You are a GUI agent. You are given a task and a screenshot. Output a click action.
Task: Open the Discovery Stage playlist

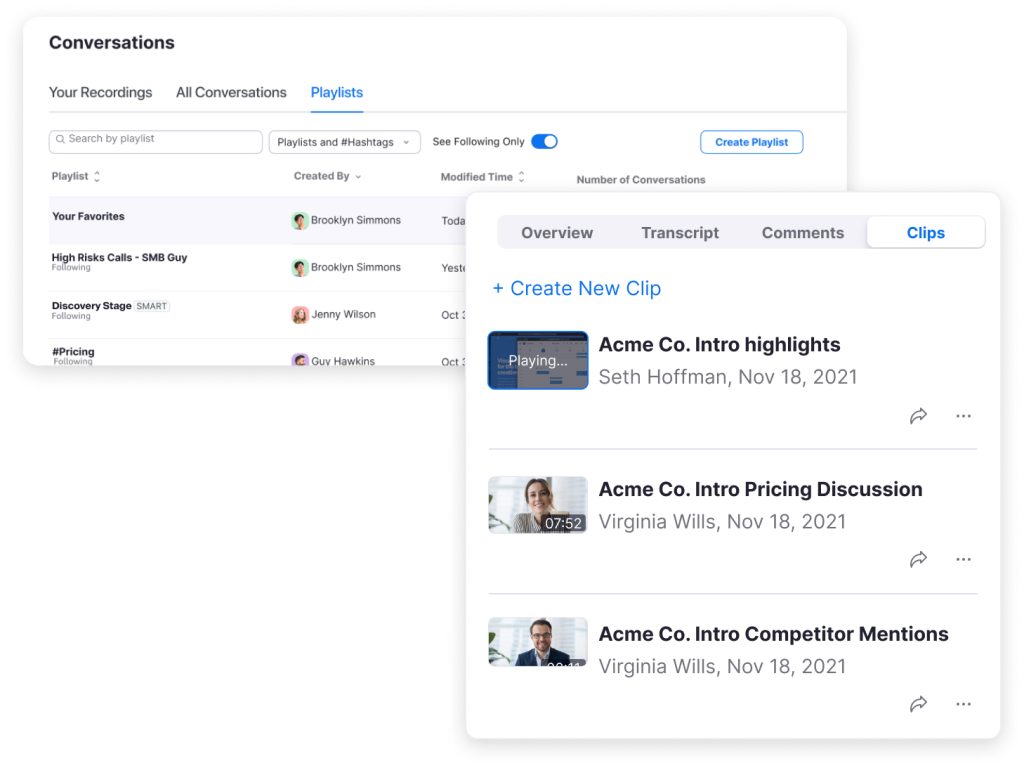[x=91, y=306]
